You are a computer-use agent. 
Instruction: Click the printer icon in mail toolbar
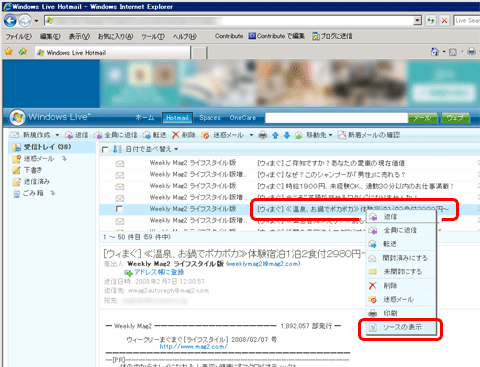coord(263,135)
